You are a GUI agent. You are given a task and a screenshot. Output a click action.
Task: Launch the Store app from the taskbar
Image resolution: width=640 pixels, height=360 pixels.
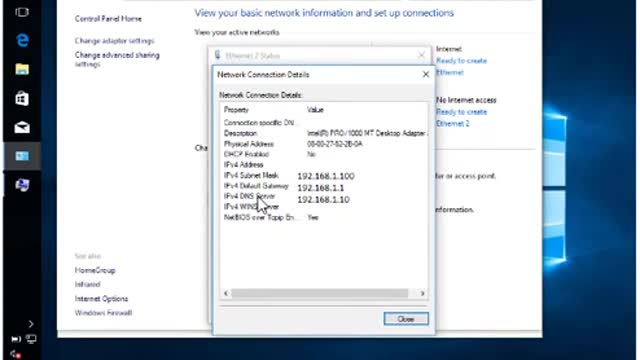(22, 98)
